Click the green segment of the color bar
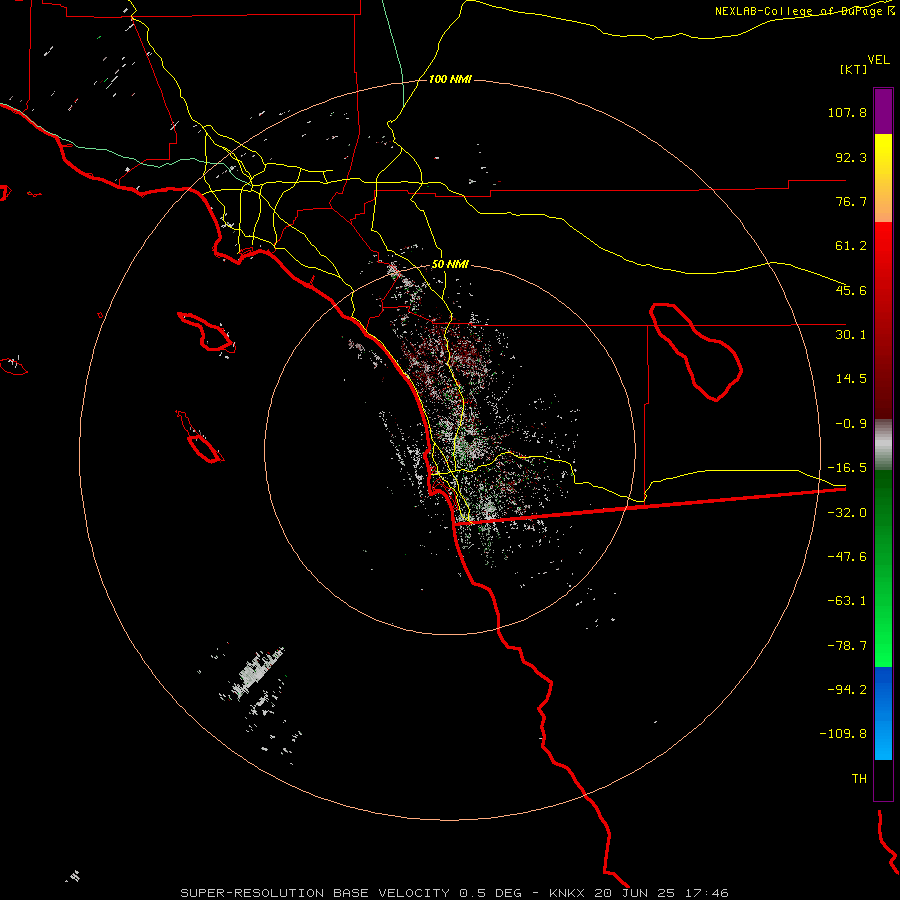This screenshot has height=900, width=900. pyautogui.click(x=883, y=568)
